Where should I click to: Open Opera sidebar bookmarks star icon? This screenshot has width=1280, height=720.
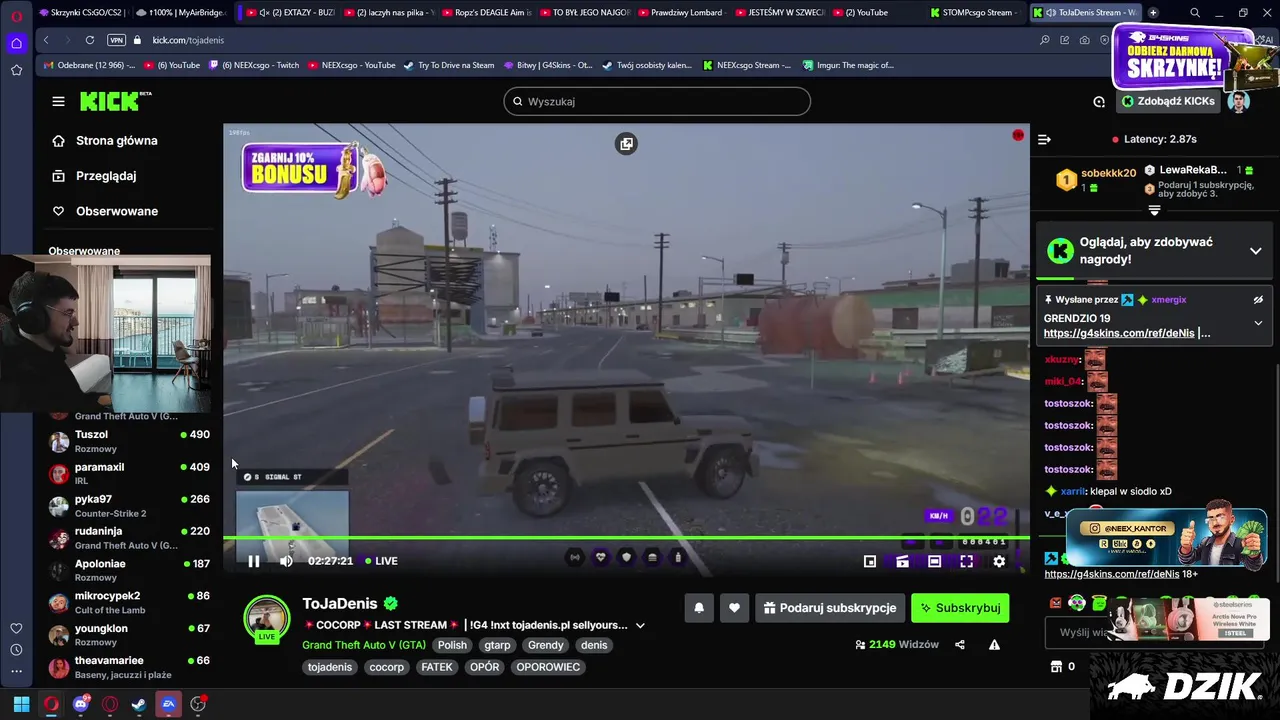16,70
